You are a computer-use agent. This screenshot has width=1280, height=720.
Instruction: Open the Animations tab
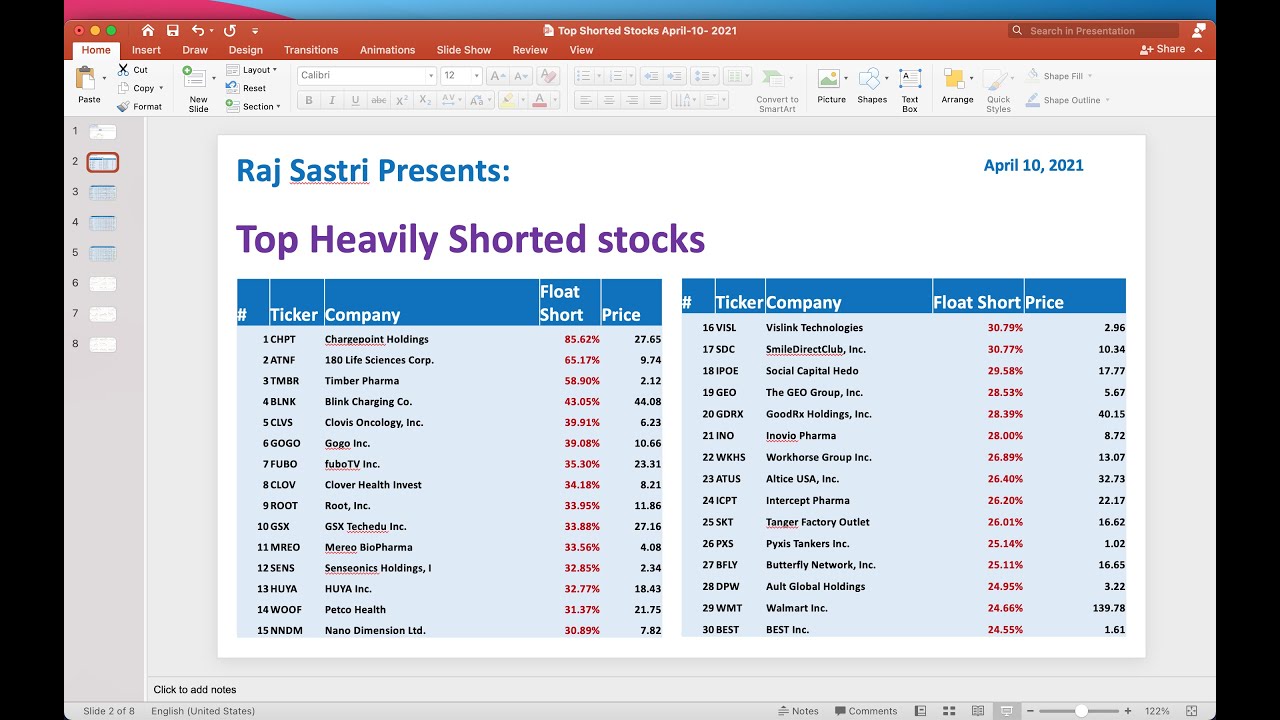(x=387, y=50)
